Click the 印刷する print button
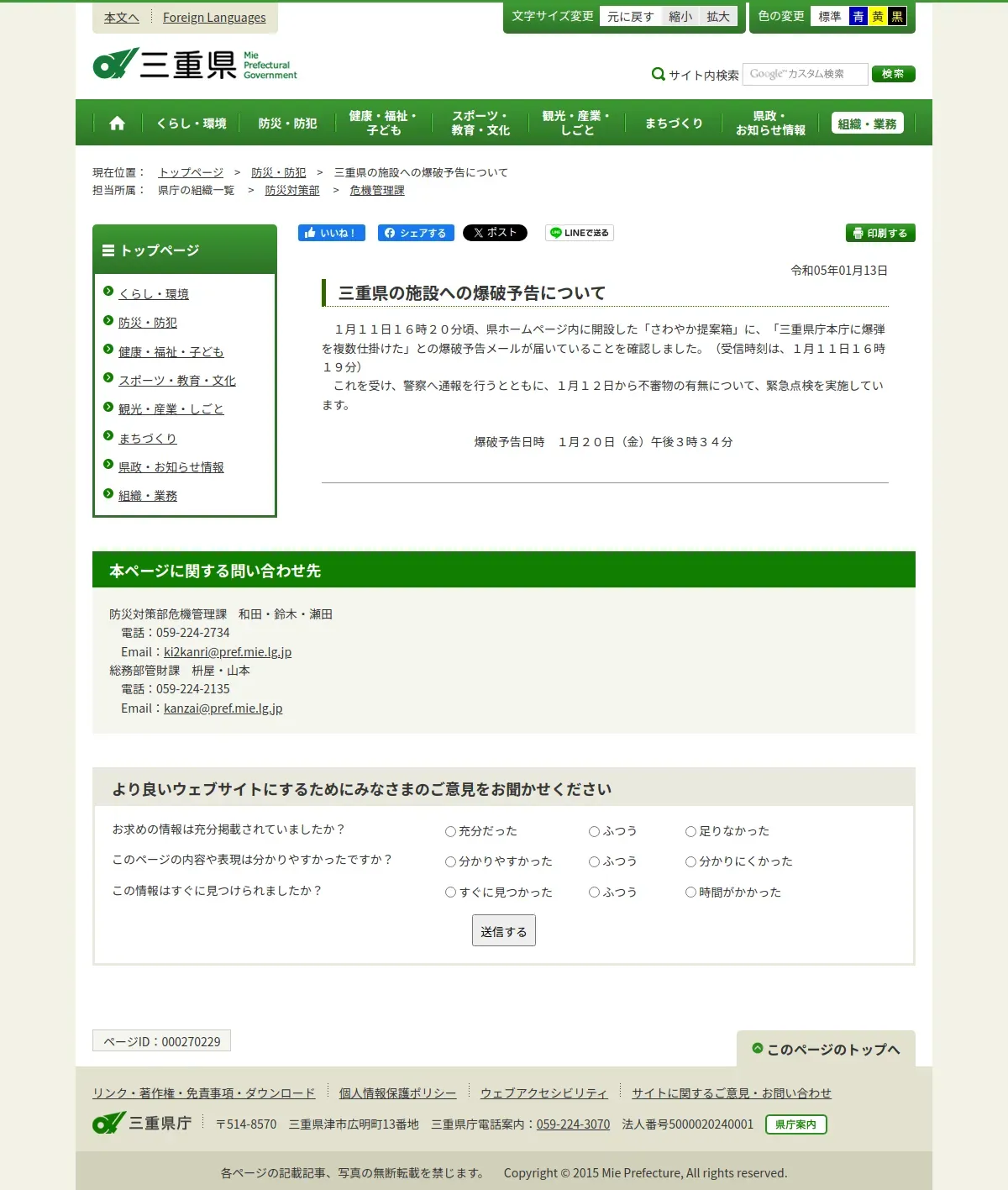This screenshot has height=1190, width=1008. point(880,233)
